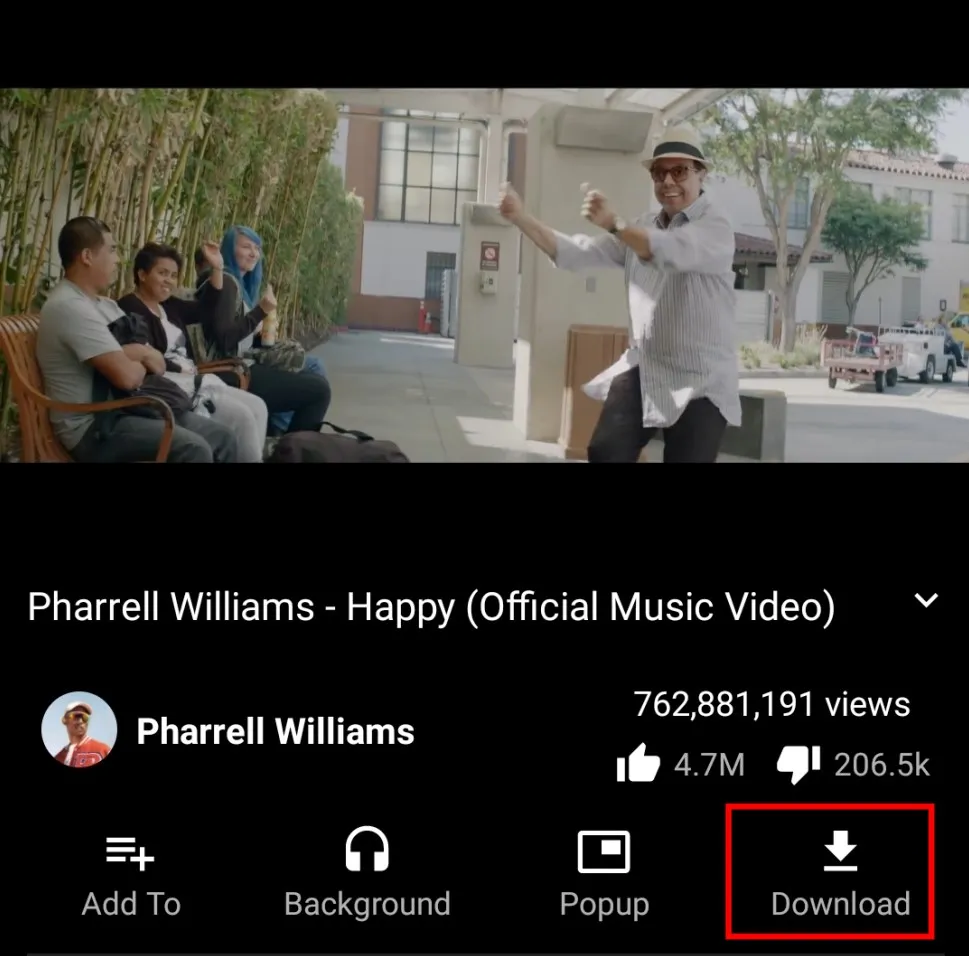This screenshot has width=969, height=956.
Task: Tap the video player frame
Action: click(484, 276)
